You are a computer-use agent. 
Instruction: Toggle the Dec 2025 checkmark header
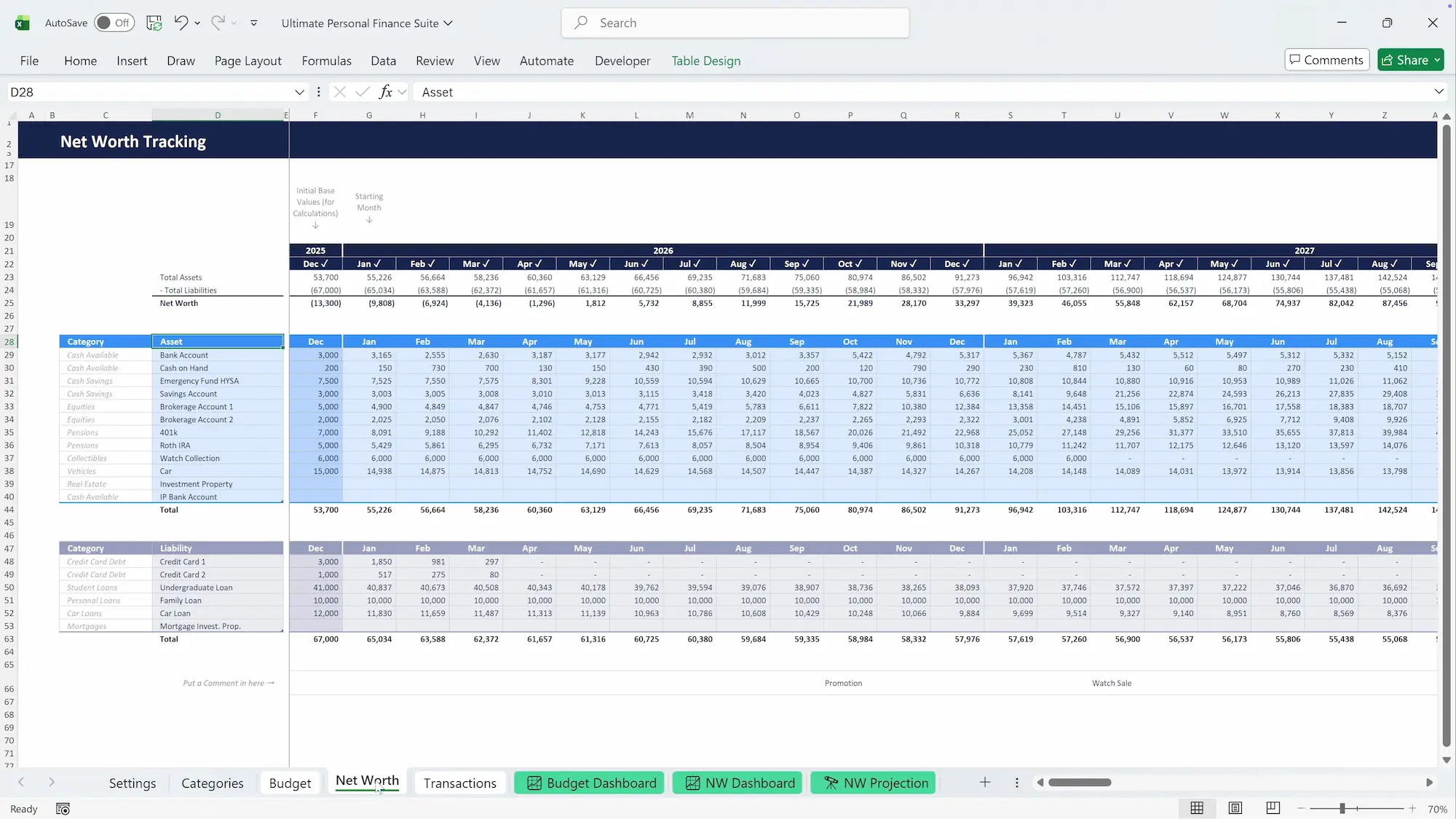[315, 264]
